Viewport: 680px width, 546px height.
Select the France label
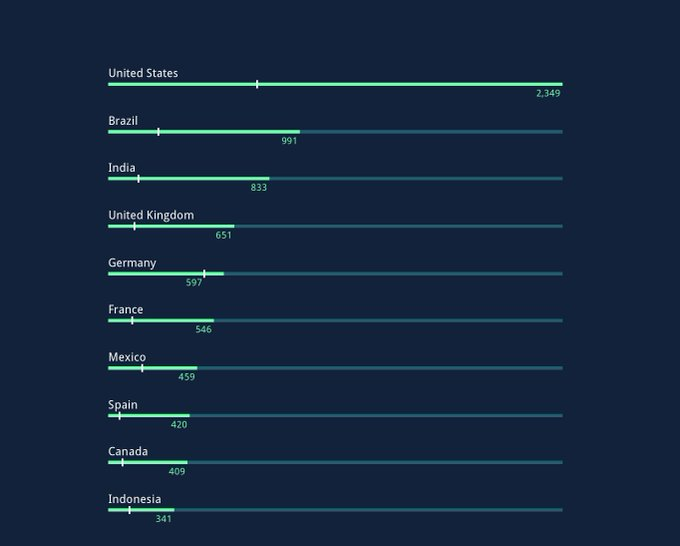125,310
